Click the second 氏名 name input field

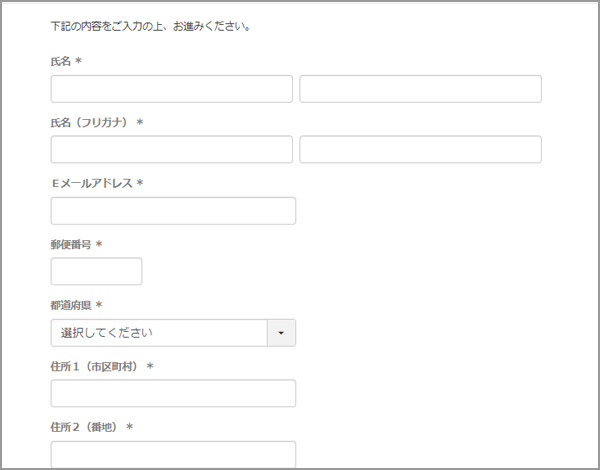click(420, 89)
